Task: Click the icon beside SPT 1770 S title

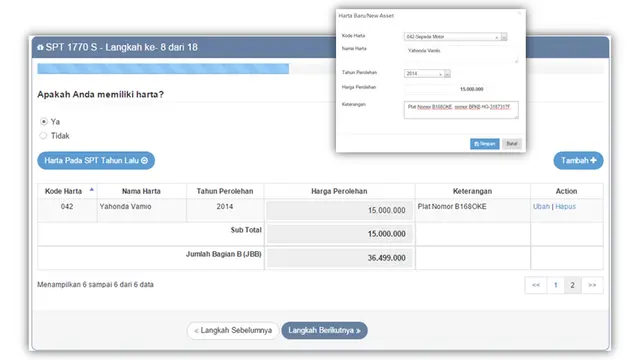Action: (40, 47)
